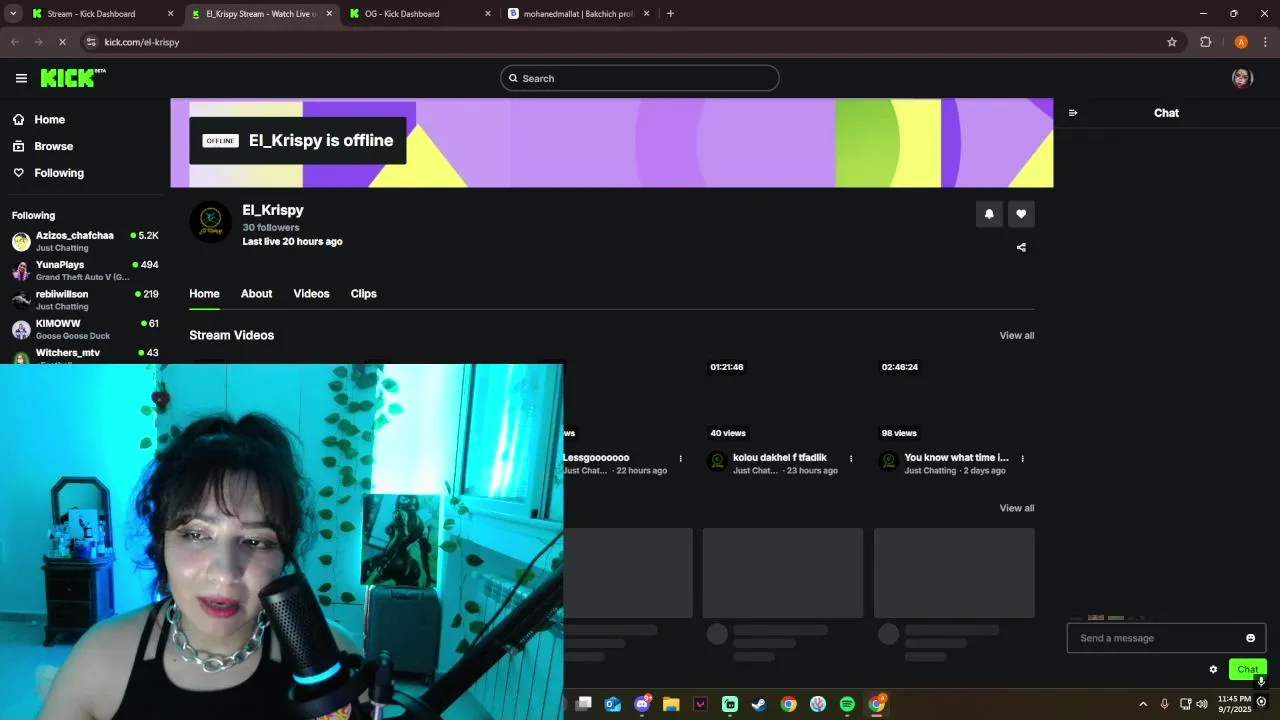Select the Clips channel tab
Screen dimensions: 1280x720
pyautogui.click(x=363, y=293)
